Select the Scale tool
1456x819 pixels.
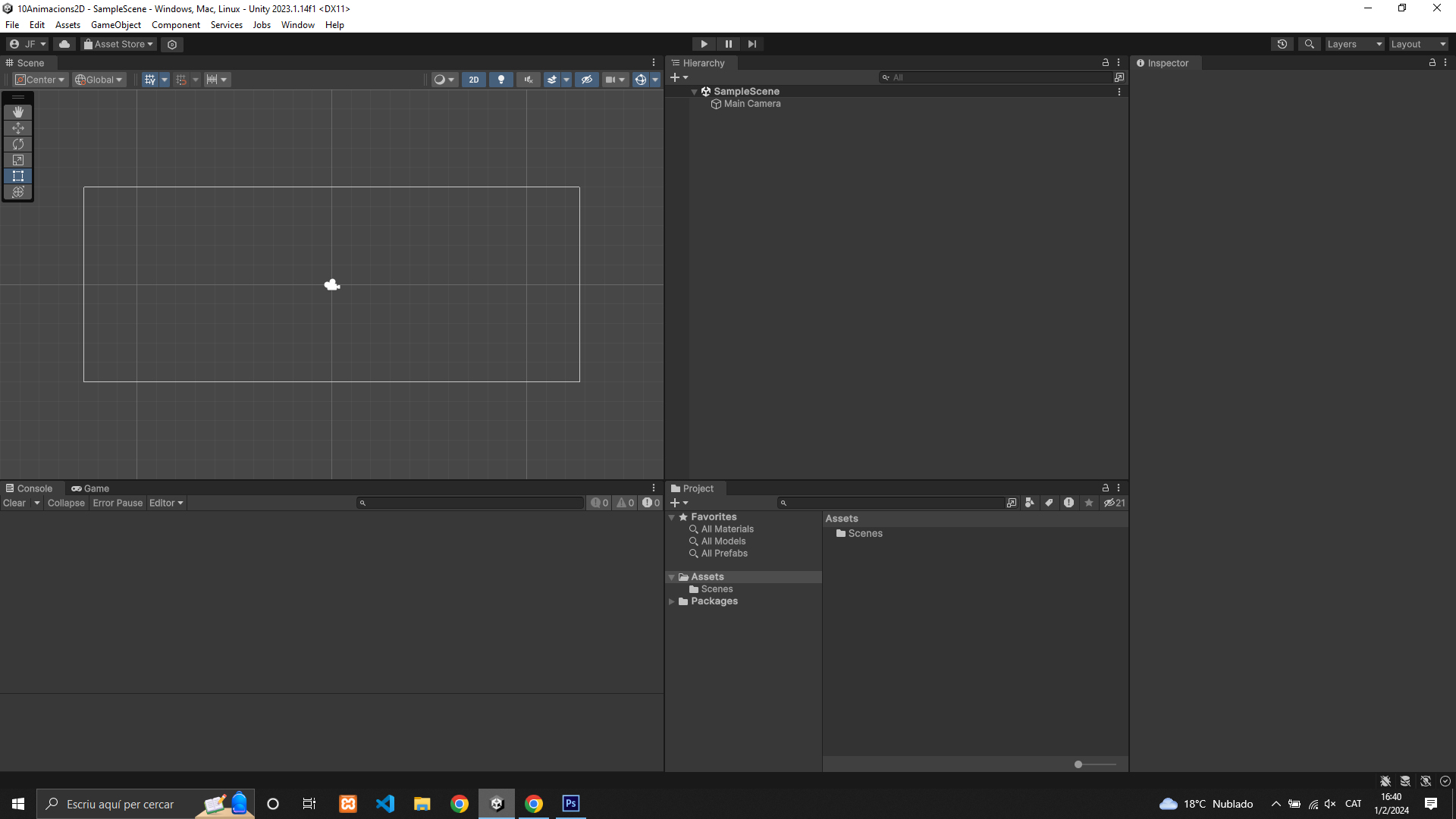[18, 160]
